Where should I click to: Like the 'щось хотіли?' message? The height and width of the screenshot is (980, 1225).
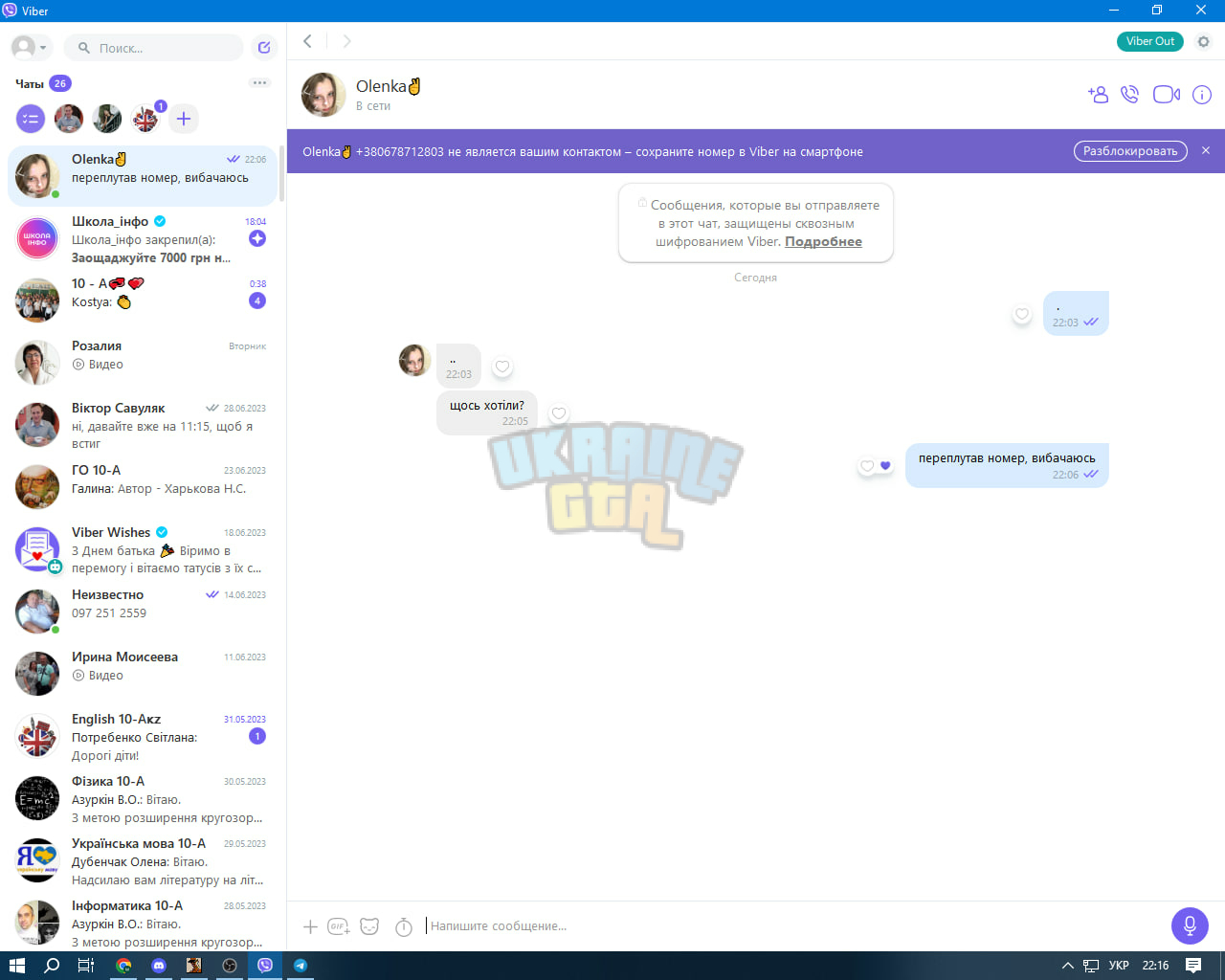[559, 413]
